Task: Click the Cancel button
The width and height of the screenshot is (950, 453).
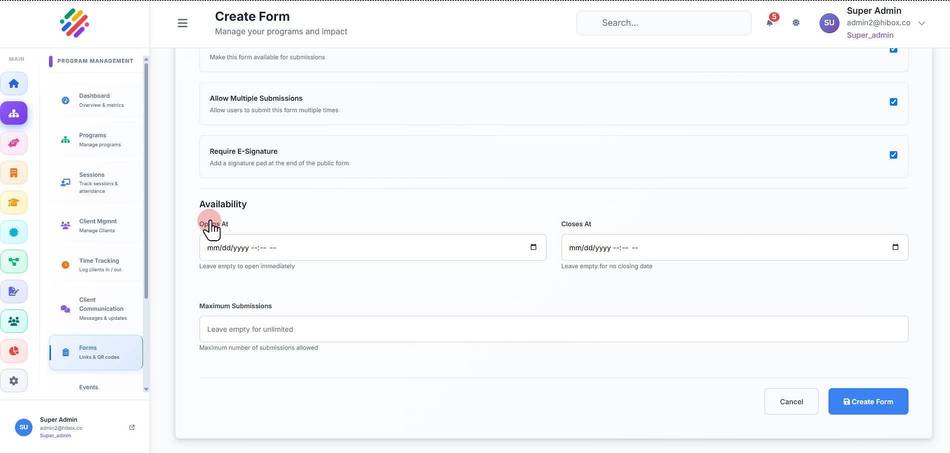Action: 791,402
